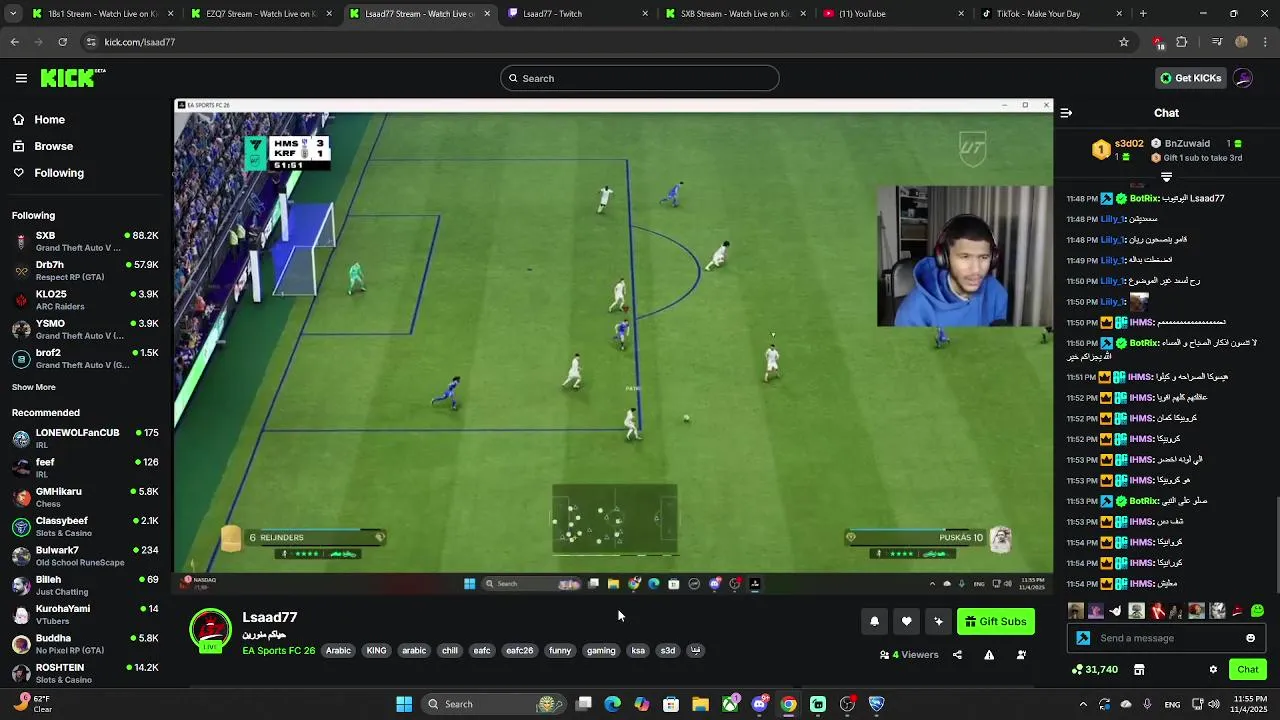Click the 31,740 channel points balance
The image size is (1280, 720).
[x=1094, y=669]
